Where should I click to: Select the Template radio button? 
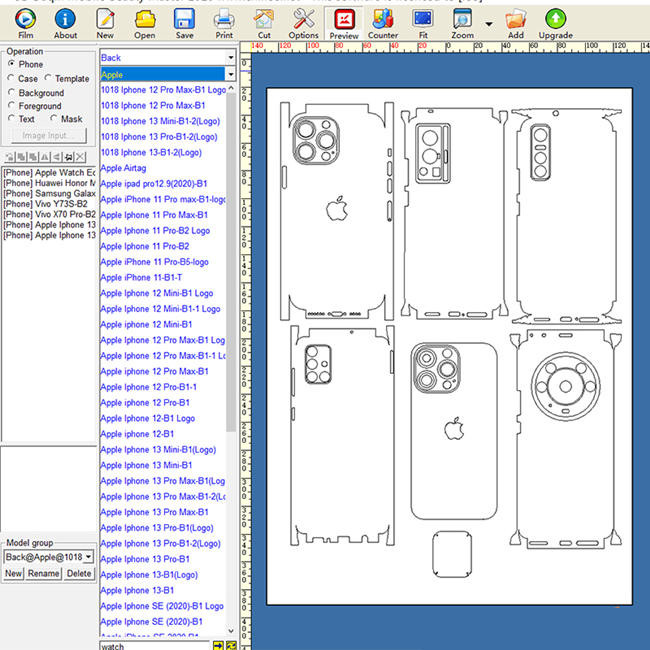click(x=48, y=78)
